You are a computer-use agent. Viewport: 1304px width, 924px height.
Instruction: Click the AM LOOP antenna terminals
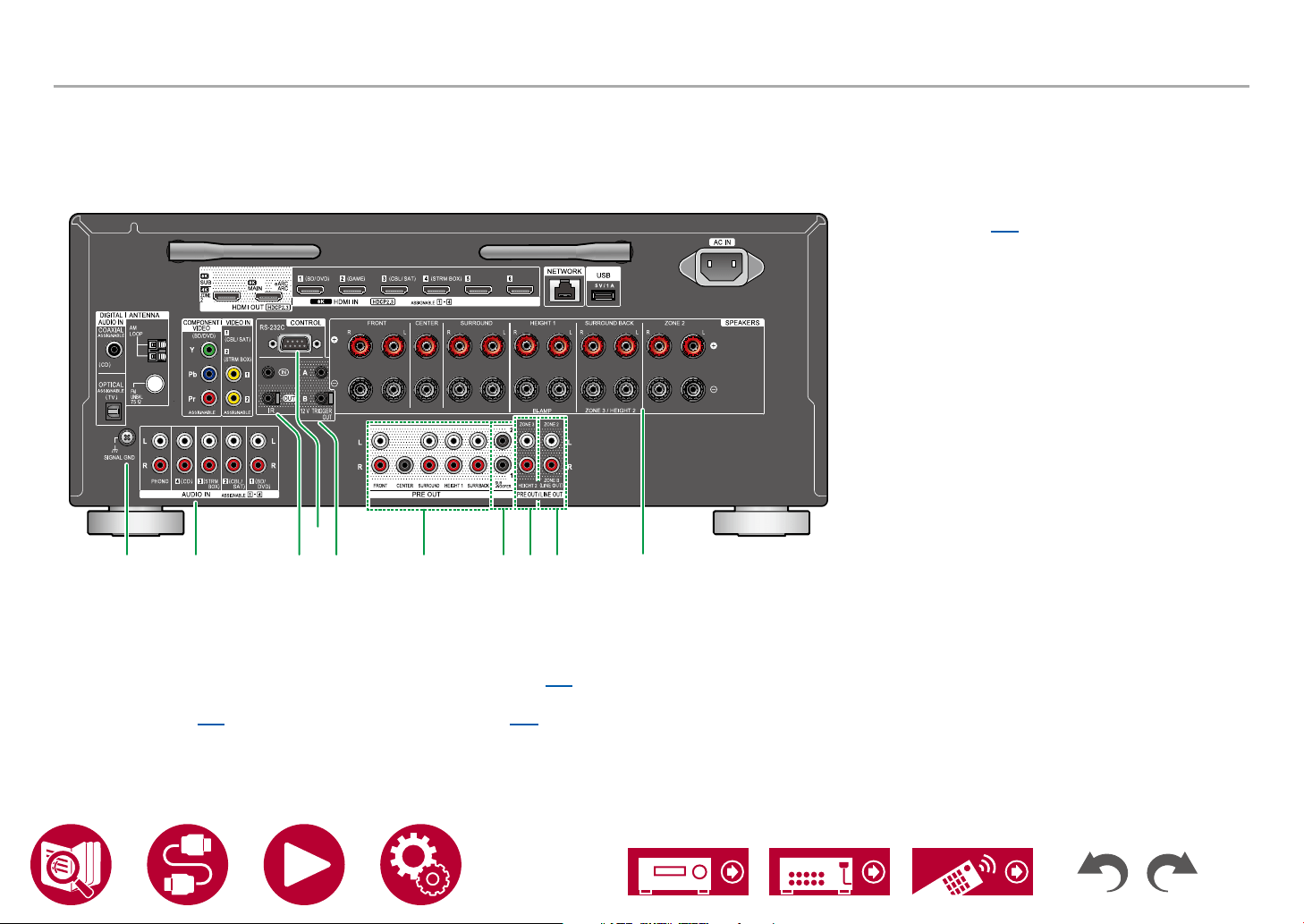tap(157, 350)
